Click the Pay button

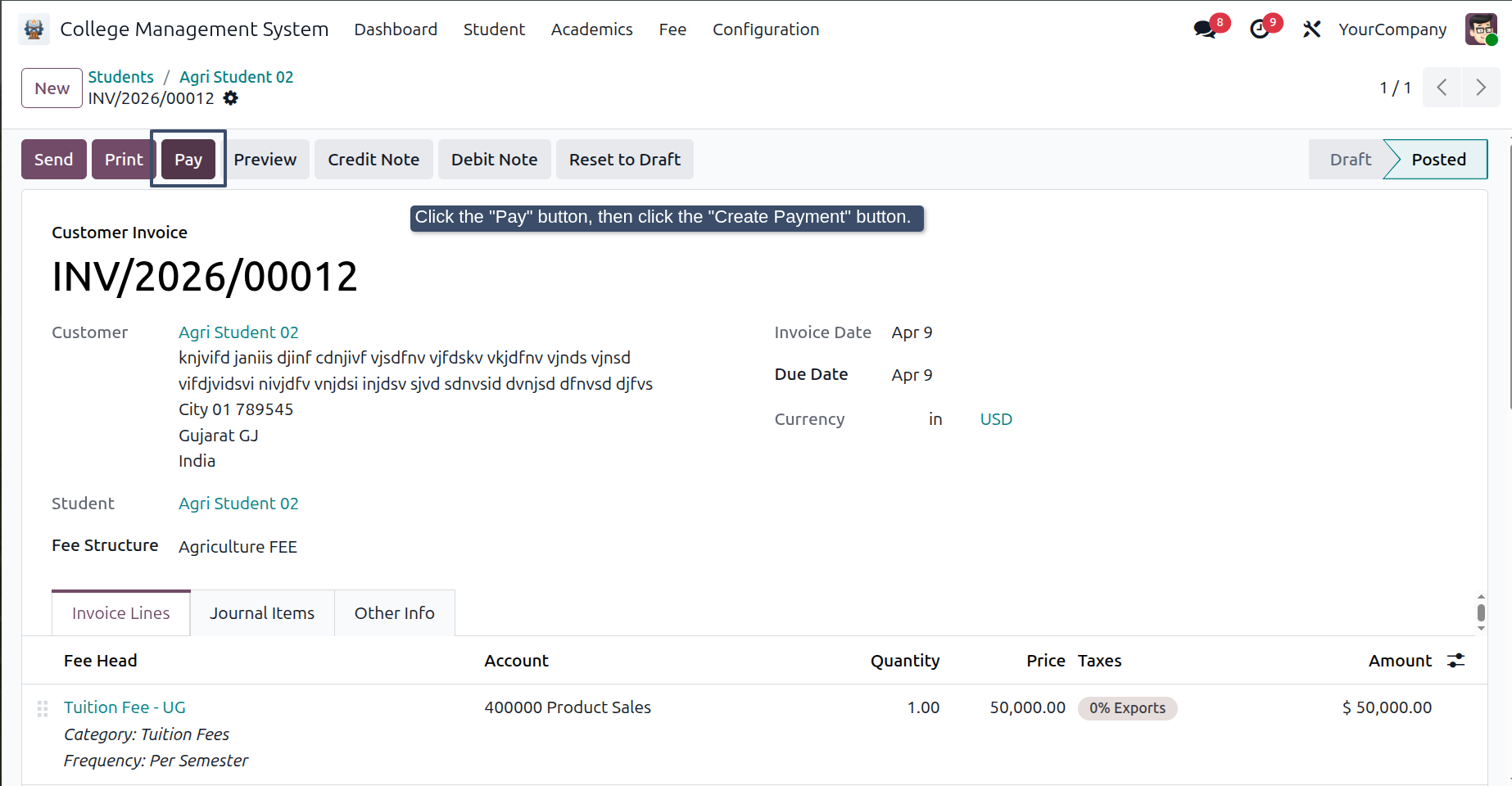[x=188, y=160]
